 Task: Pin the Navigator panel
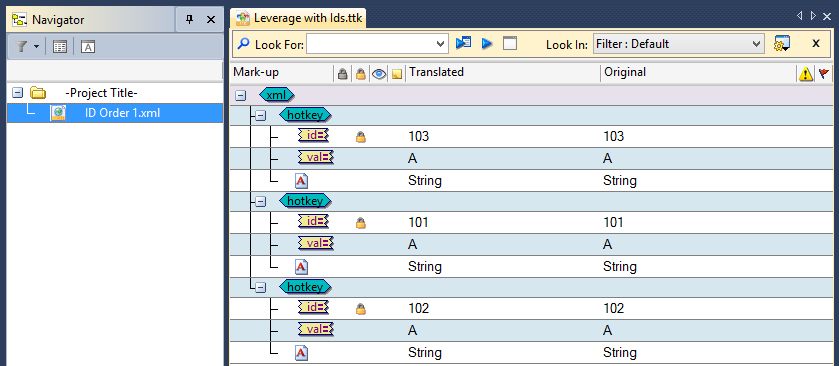click(189, 20)
